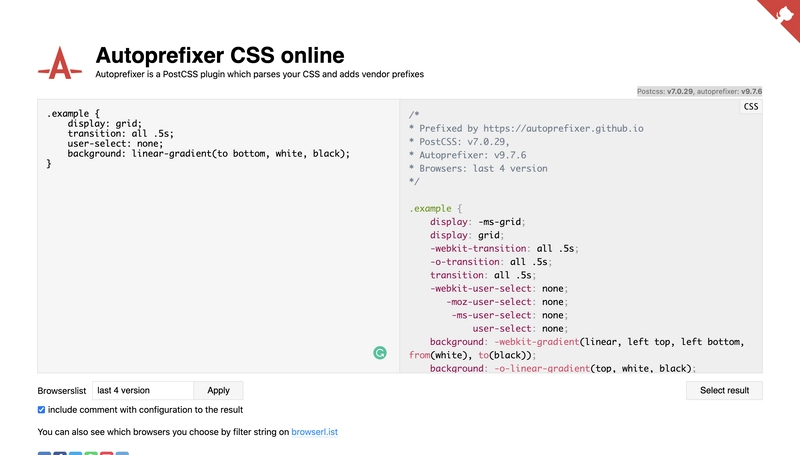Click the Apply button
The height and width of the screenshot is (455, 800).
pyautogui.click(x=218, y=390)
